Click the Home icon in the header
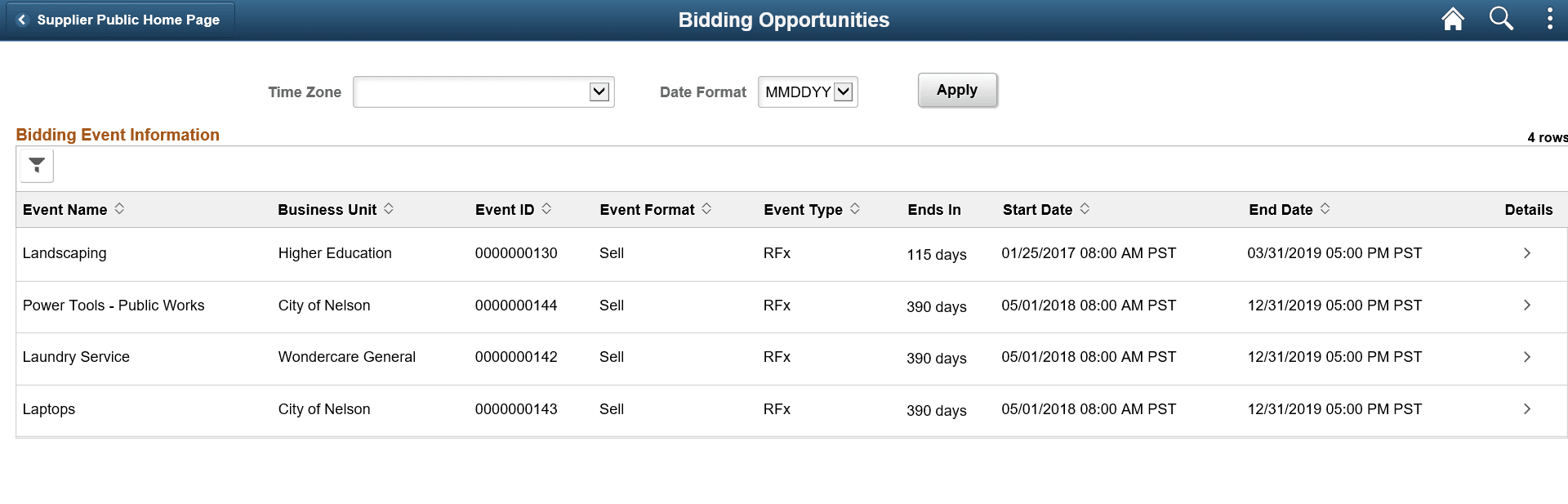This screenshot has height=504, width=1568. pos(1453,19)
